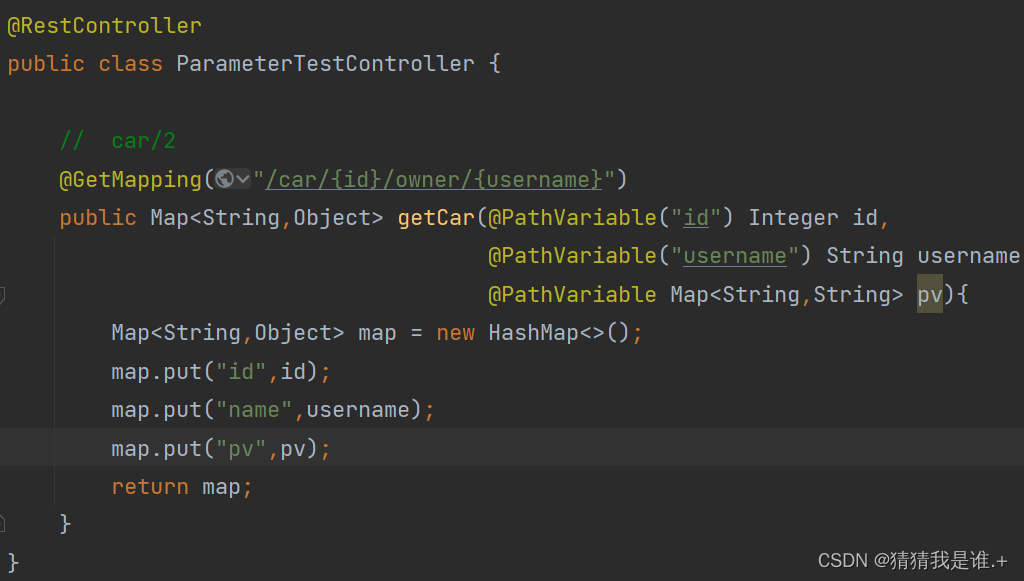Click the getCar method name
The image size is (1024, 581).
(x=437, y=218)
